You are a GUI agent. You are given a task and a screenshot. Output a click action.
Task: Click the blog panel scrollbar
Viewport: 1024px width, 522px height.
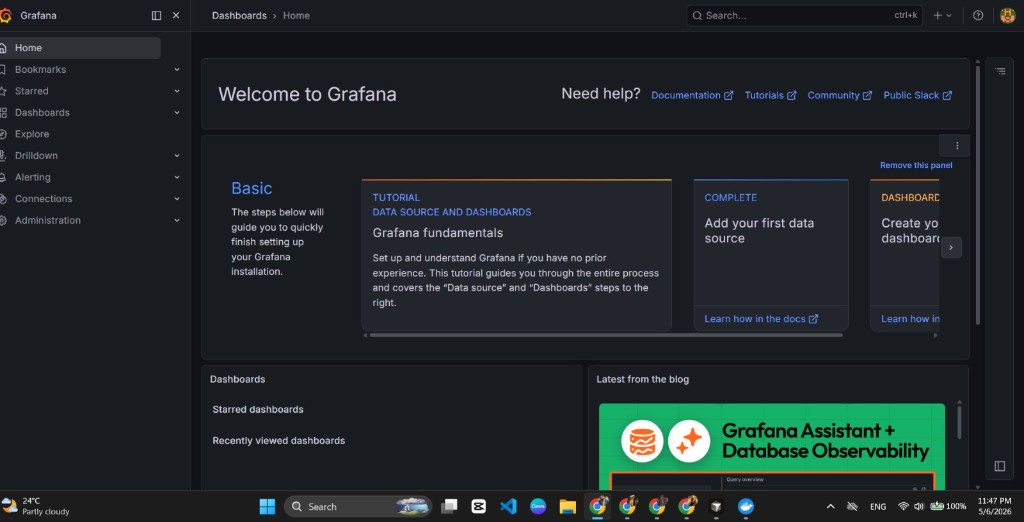click(x=959, y=422)
